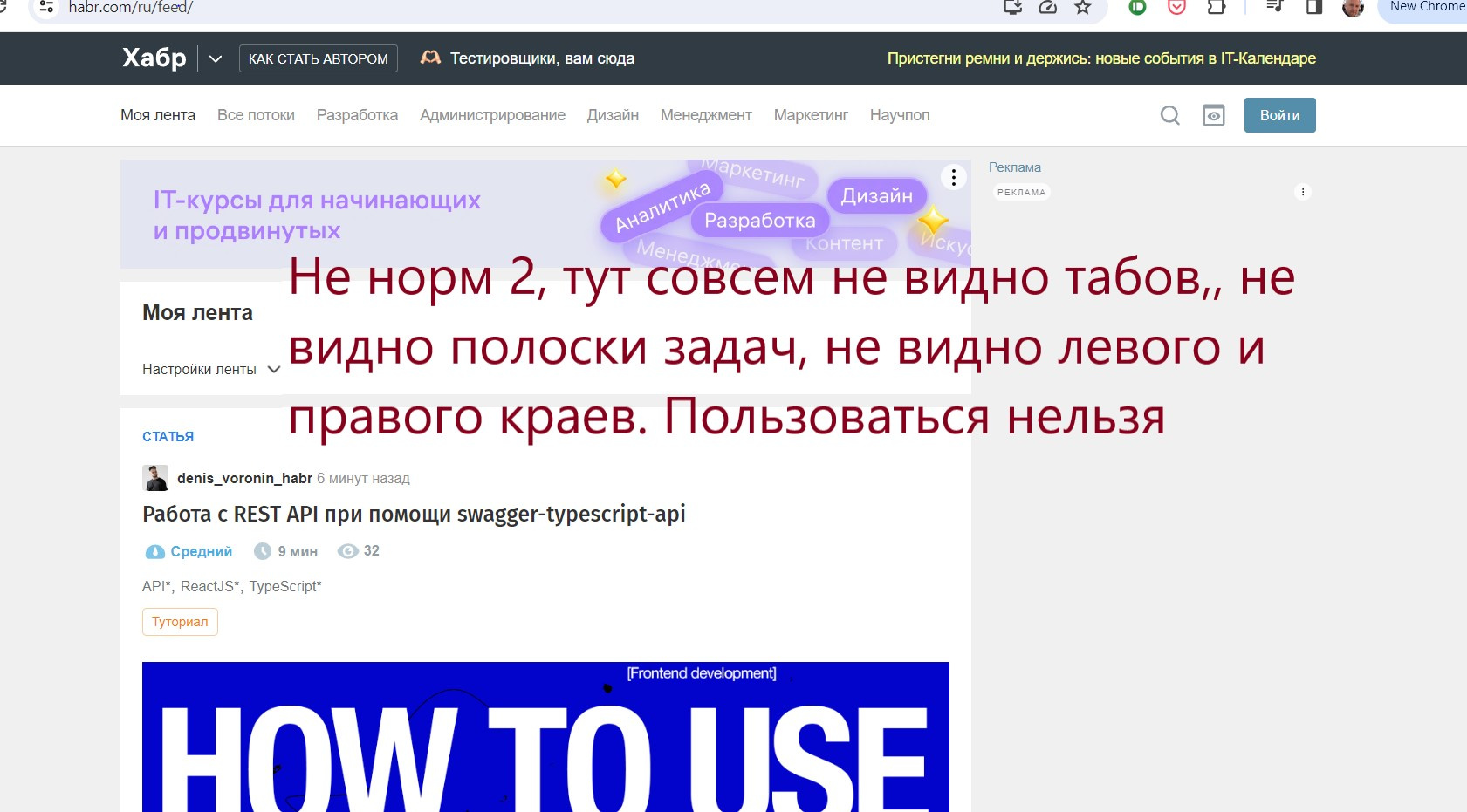Toggle Chrome side panel icon
The height and width of the screenshot is (812, 1467).
(x=1313, y=7)
